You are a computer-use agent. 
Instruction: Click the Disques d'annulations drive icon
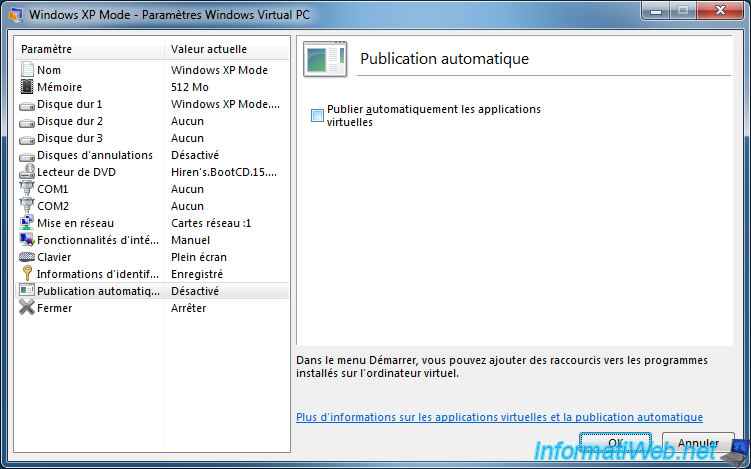click(27, 157)
